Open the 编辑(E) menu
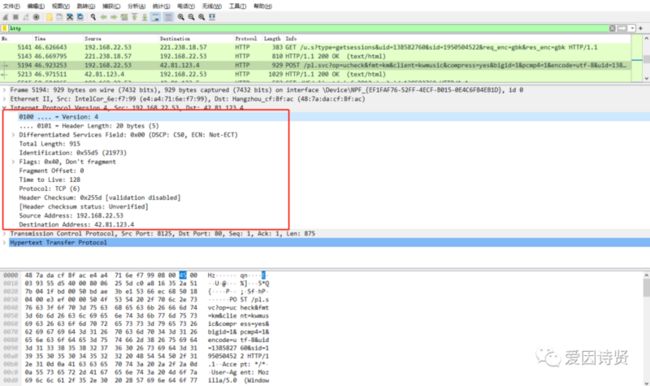650x386 pixels. pos(36,6)
